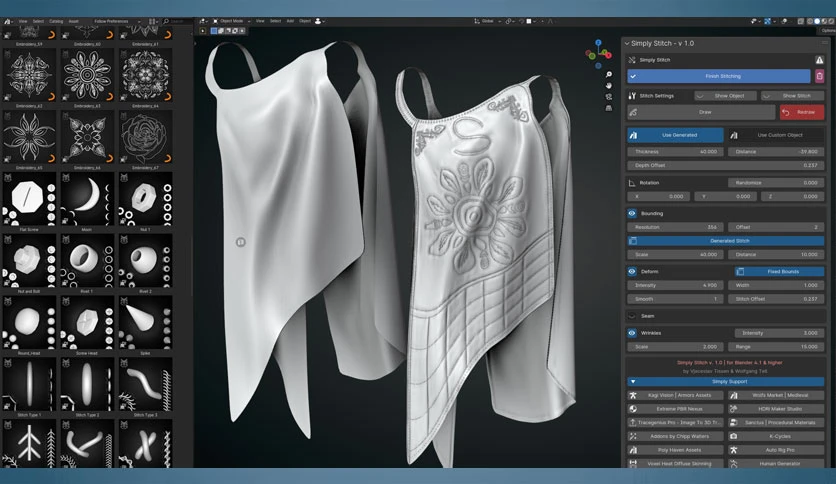Pick the Nut and Bolt asset

pos(29,261)
